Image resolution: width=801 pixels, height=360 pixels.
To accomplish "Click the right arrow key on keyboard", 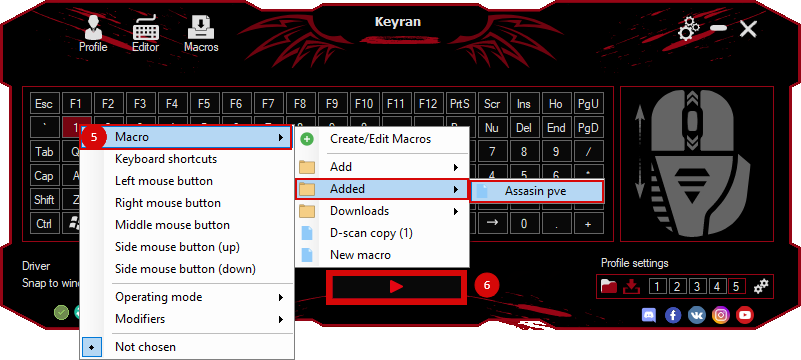I will pyautogui.click(x=492, y=223).
